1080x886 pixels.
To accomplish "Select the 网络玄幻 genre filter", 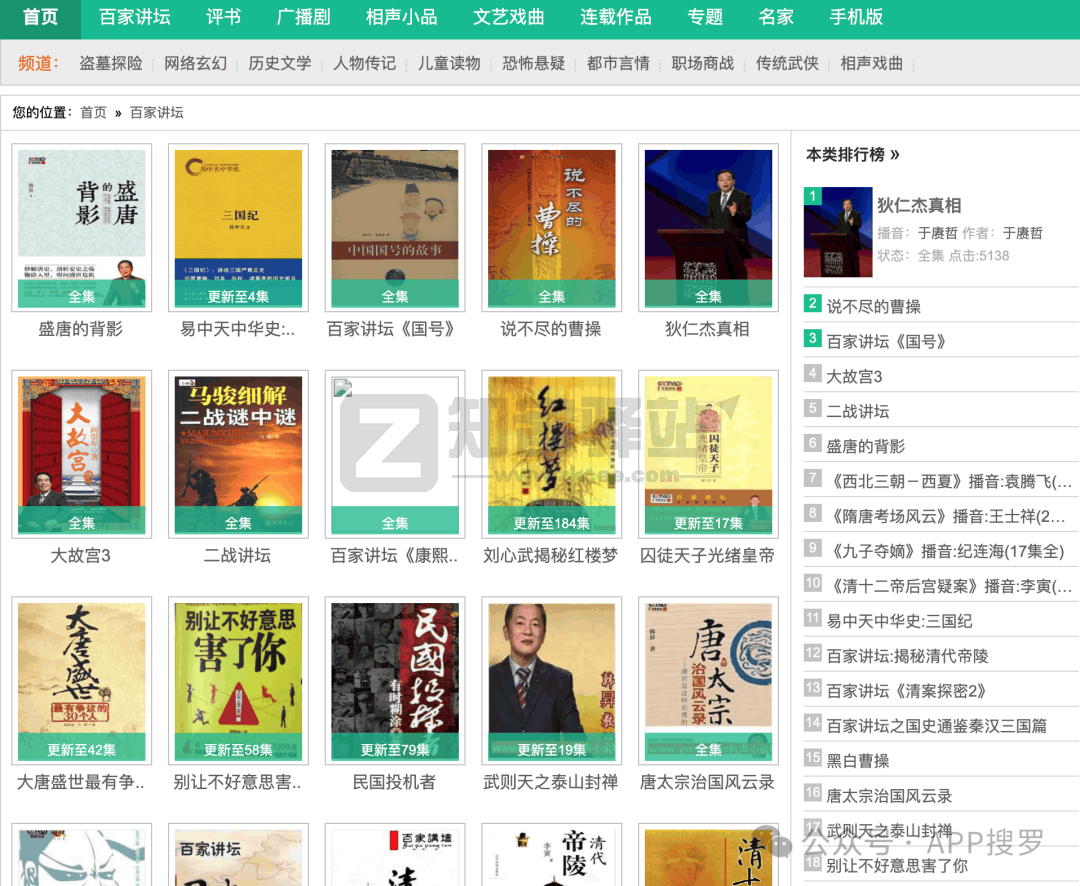I will coord(195,62).
